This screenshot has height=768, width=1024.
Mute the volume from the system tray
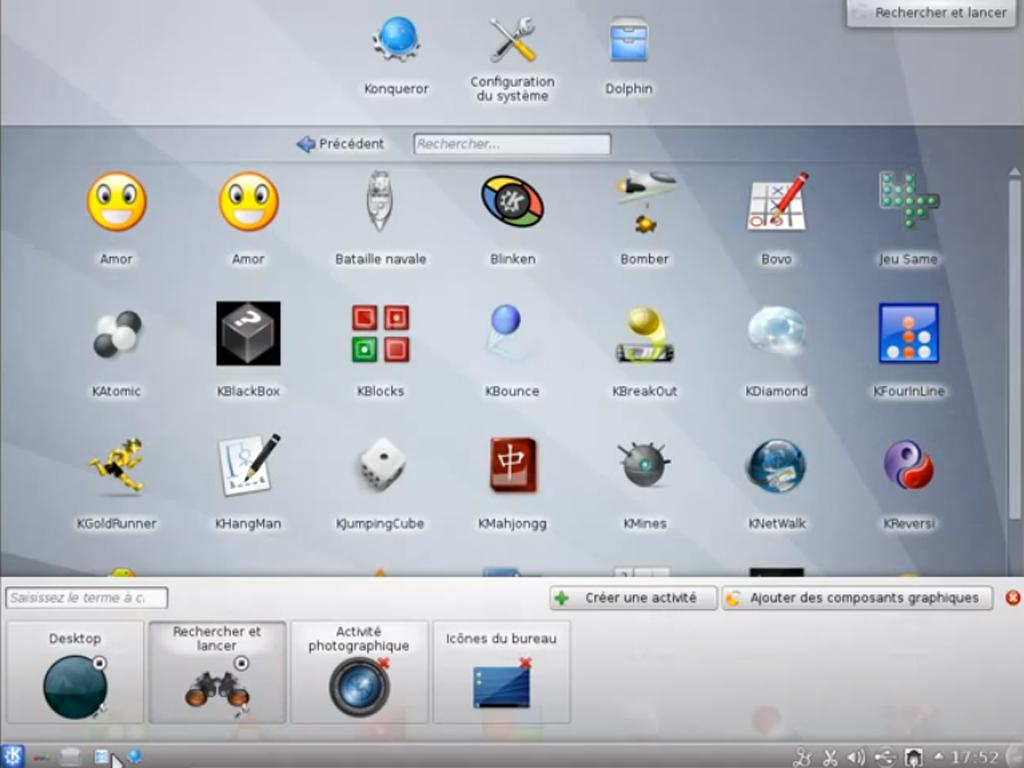click(x=856, y=757)
